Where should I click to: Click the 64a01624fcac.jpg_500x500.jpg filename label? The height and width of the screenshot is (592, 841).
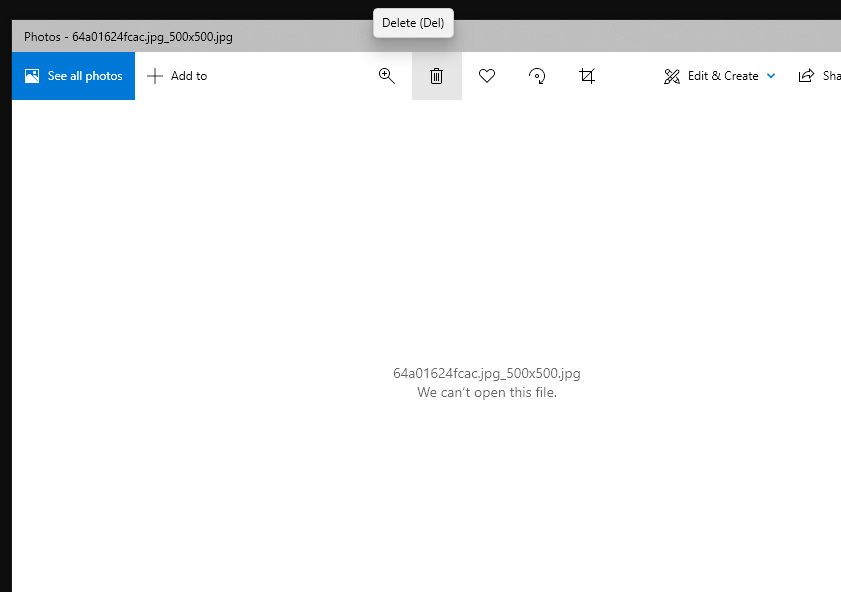(486, 373)
